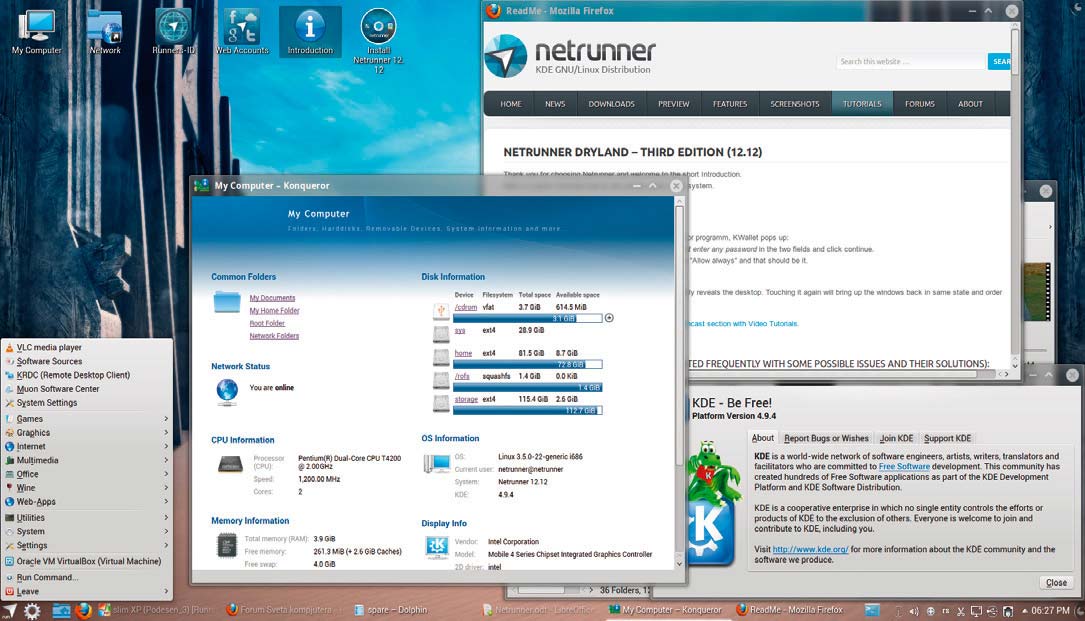Launch Oracle VM VirtualBox from the menu

coord(86,561)
